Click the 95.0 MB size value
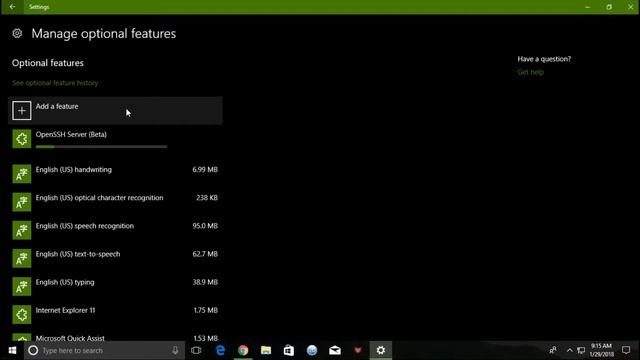640x360 pixels. click(205, 226)
